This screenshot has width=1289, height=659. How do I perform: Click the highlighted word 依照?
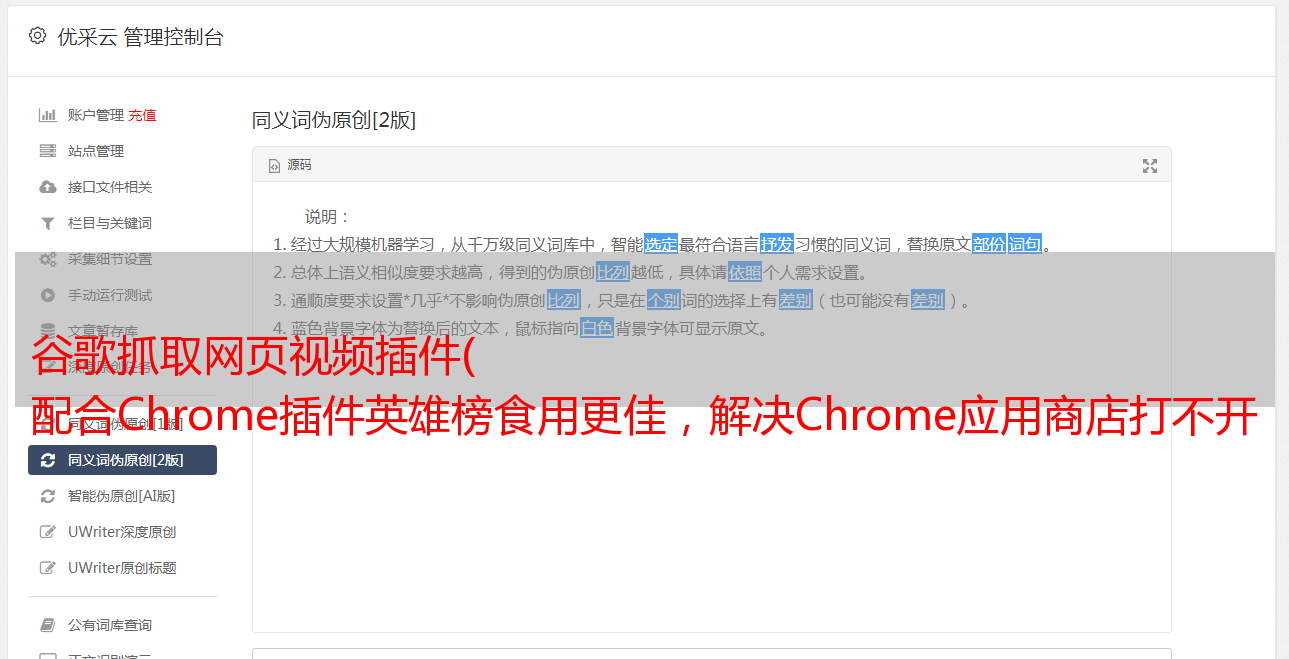coord(745,272)
